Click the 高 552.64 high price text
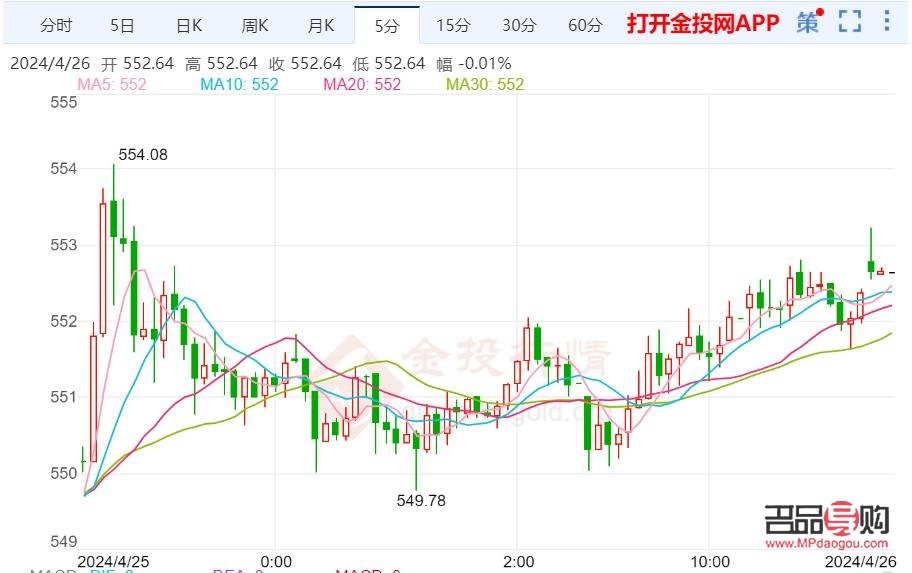Screen dimensions: 912x573 pyautogui.click(x=221, y=63)
